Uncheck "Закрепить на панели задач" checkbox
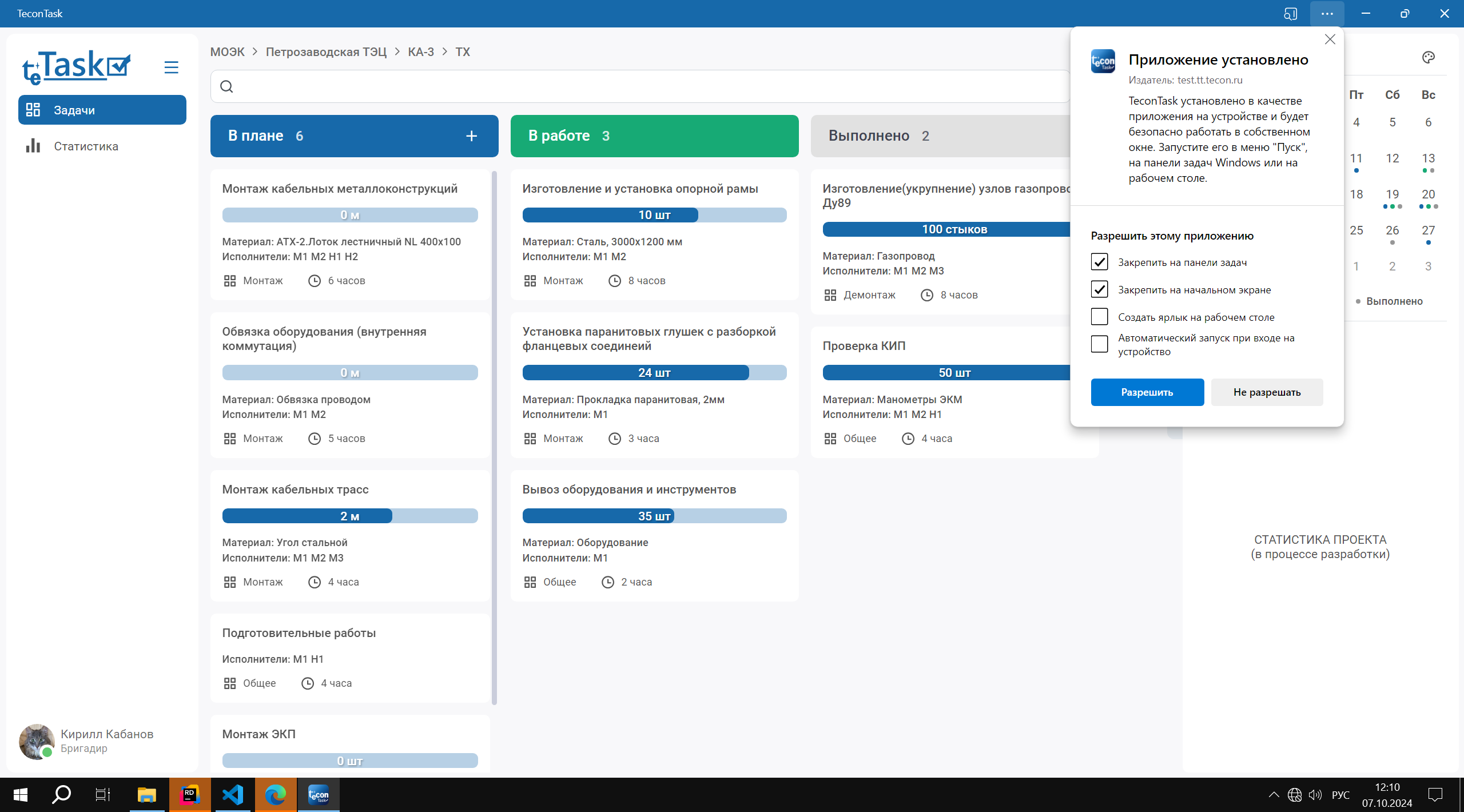 click(1099, 262)
